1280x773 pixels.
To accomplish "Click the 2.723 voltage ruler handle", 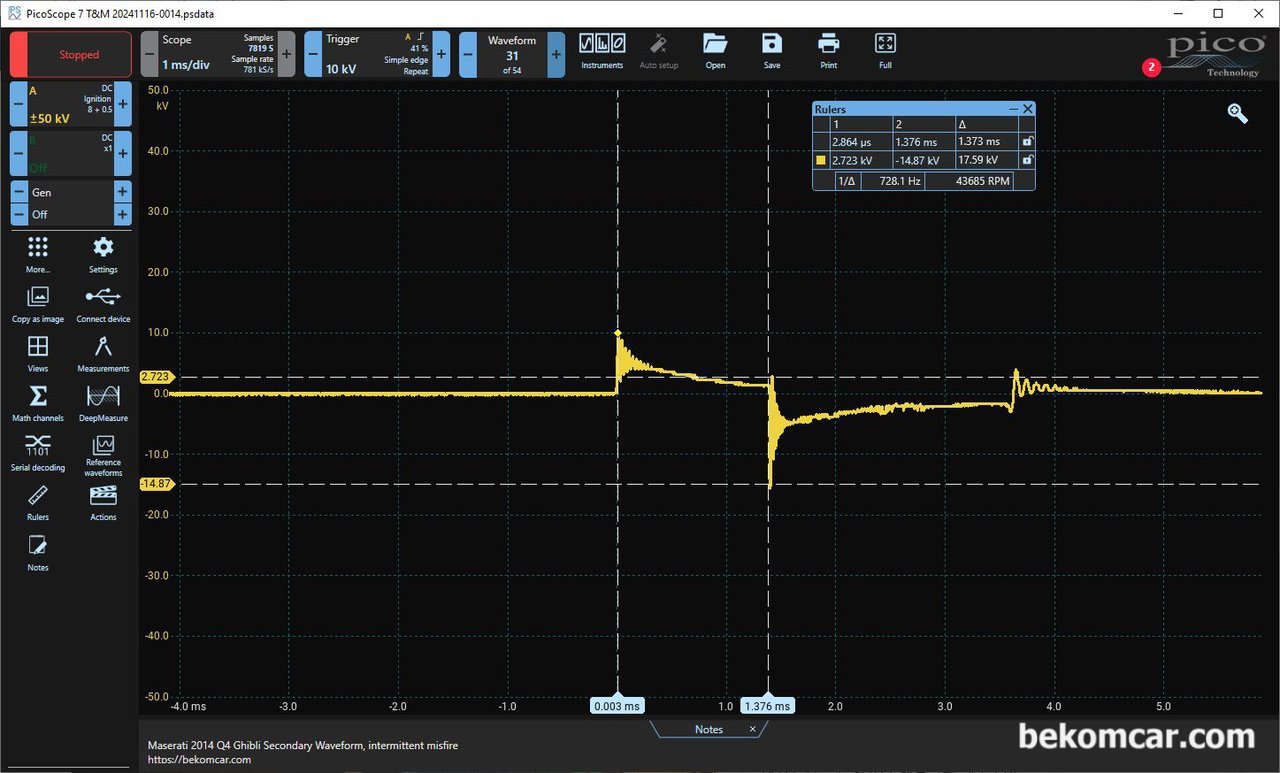I will coord(157,377).
